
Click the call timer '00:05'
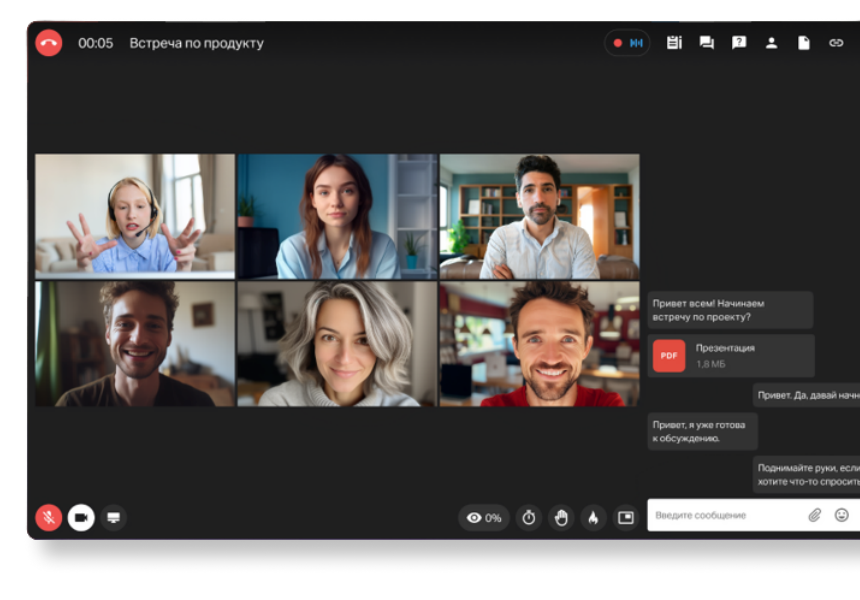[x=95, y=43]
